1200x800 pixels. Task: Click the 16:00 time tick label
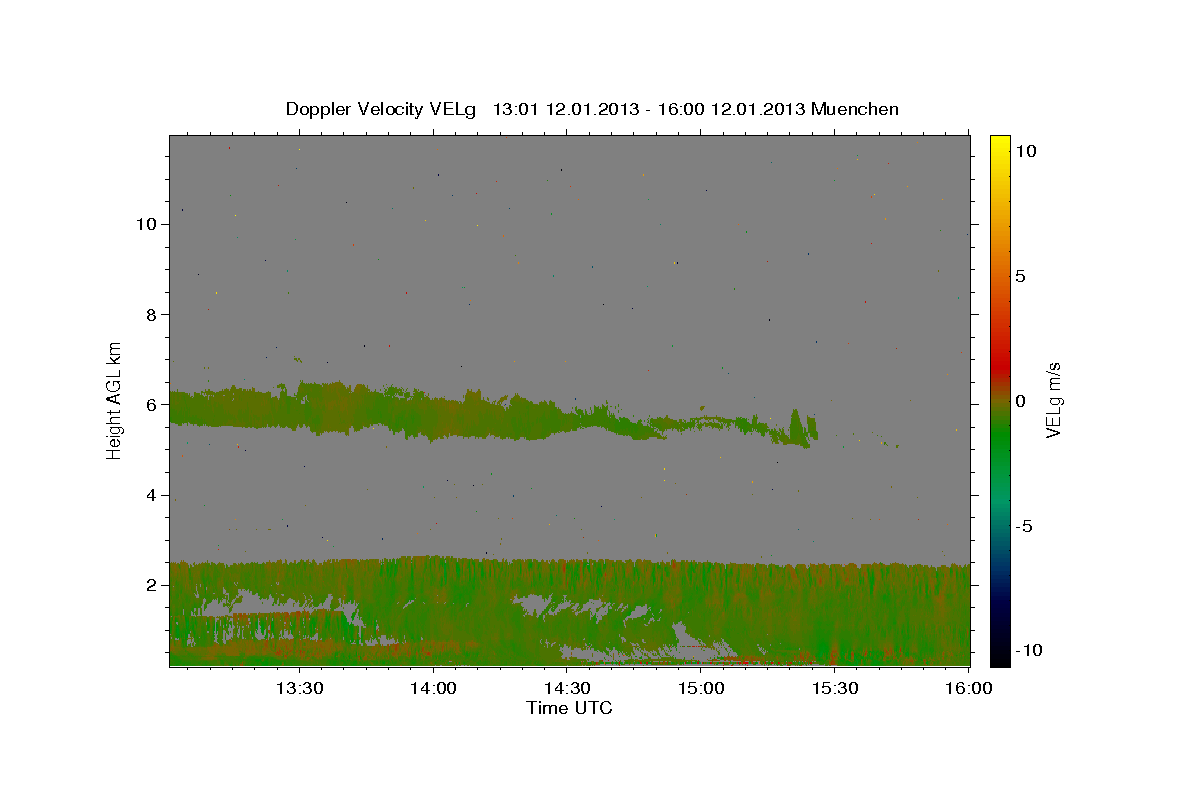click(968, 688)
